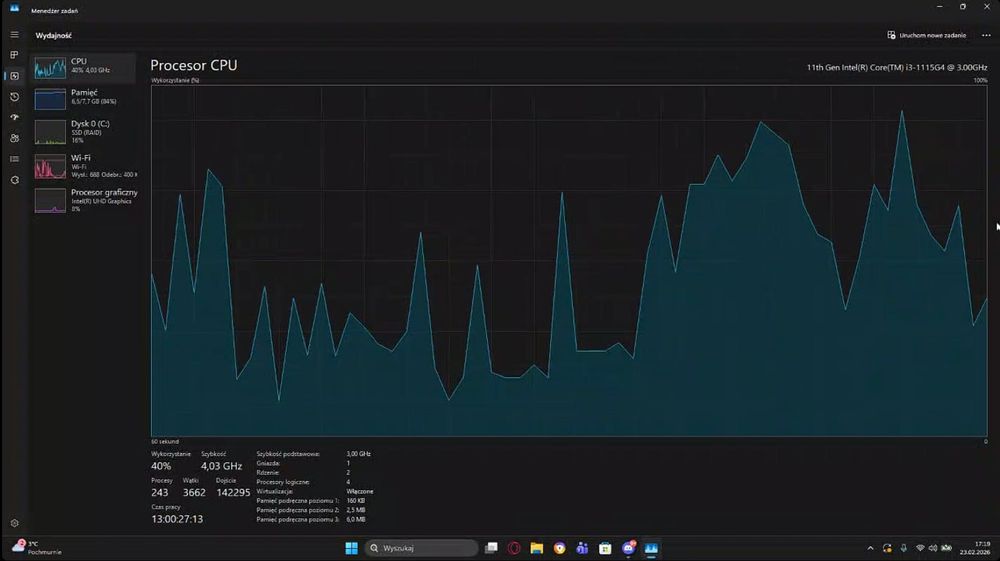1000x561 pixels.
Task: Open the hamburger navigation menu
Action: [14, 34]
